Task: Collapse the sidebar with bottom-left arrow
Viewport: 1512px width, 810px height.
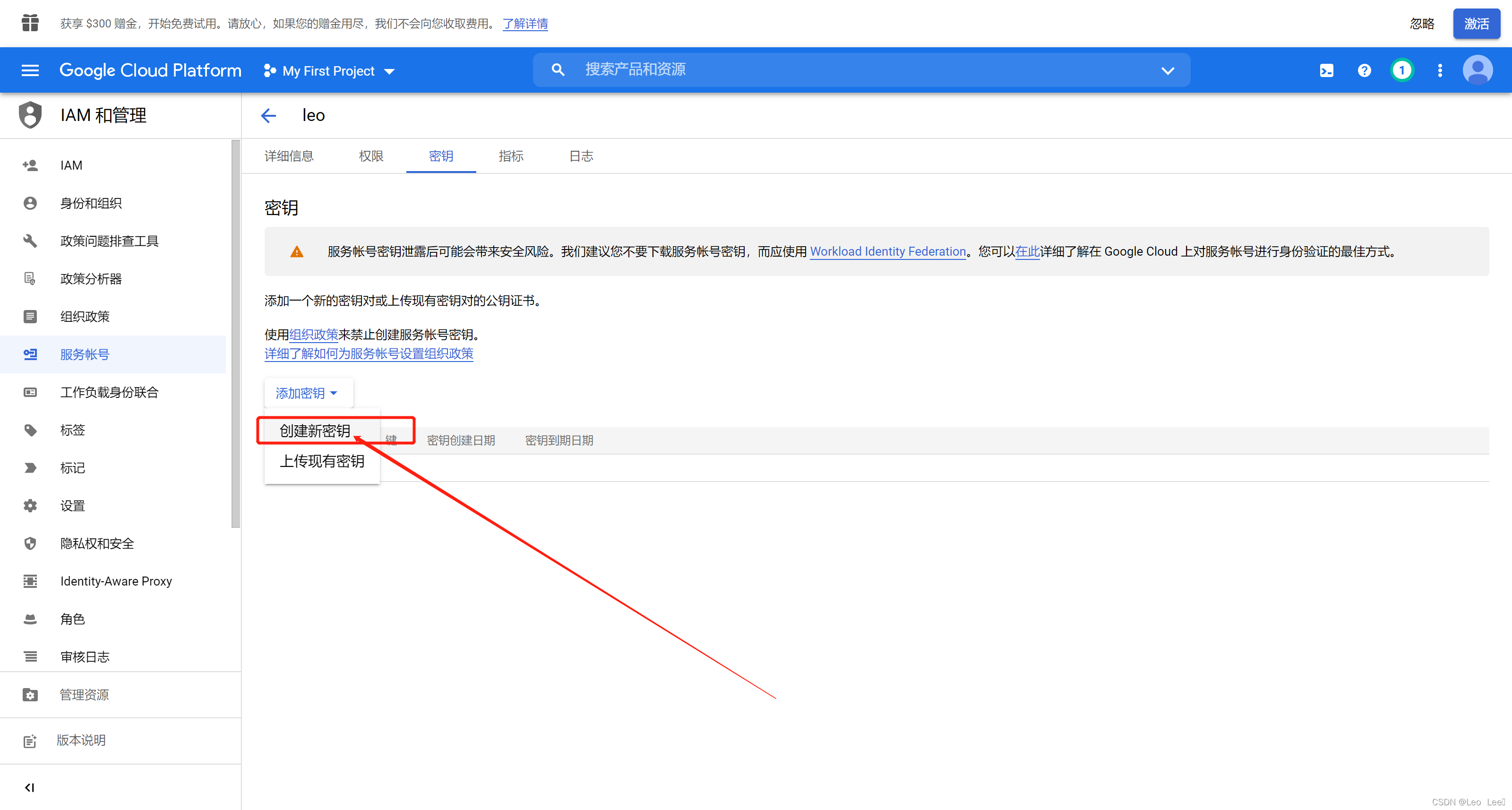Action: point(29,787)
